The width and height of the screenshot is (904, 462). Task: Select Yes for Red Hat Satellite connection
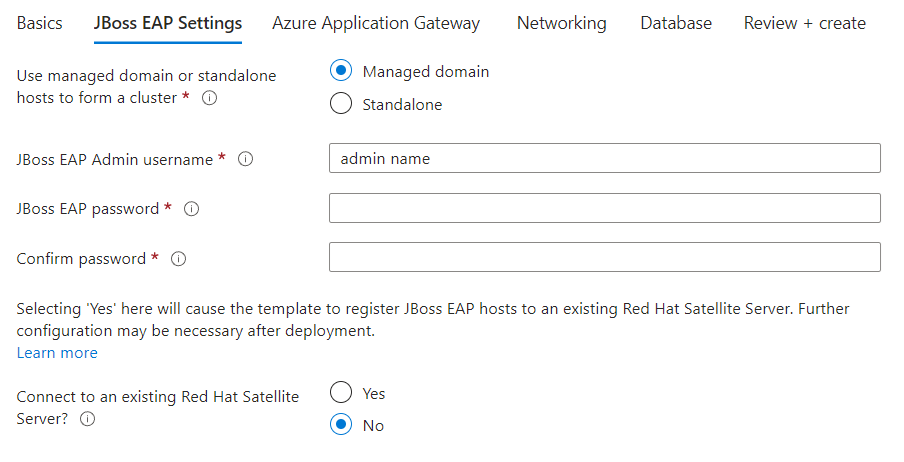pyautogui.click(x=341, y=392)
